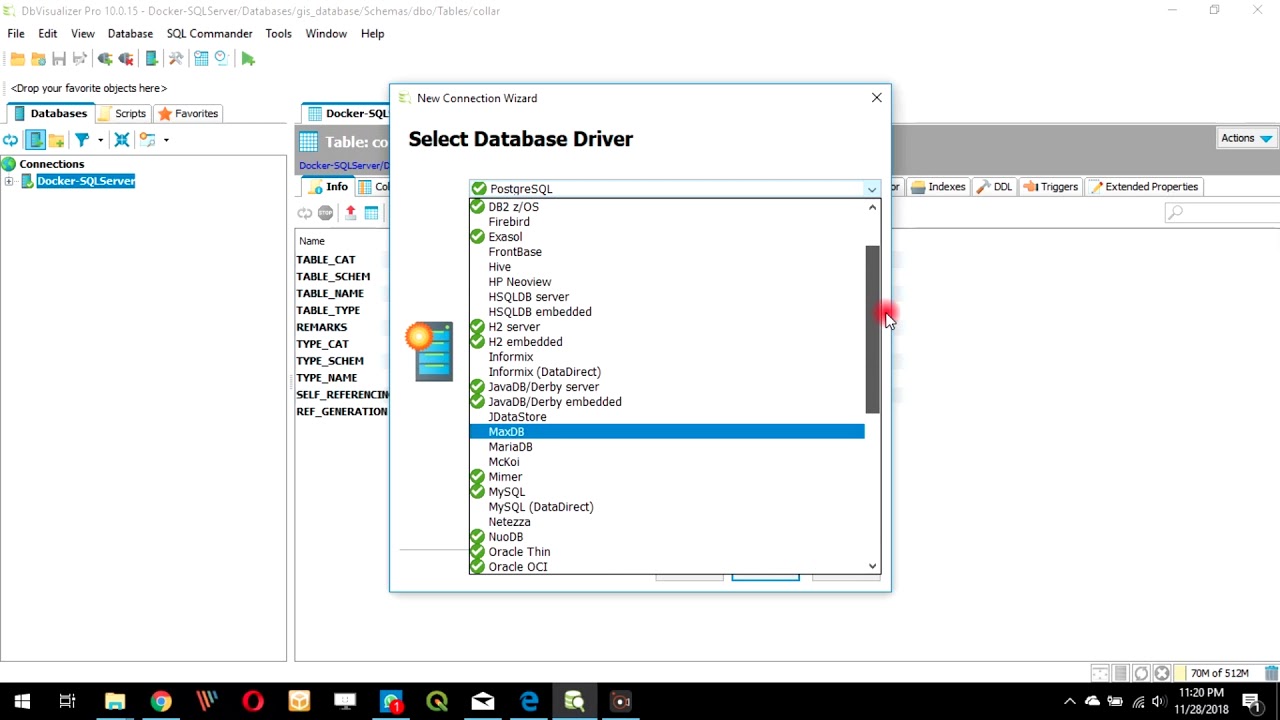1280x720 pixels.
Task: Close the New Connection Wizard dialog
Action: (x=877, y=98)
